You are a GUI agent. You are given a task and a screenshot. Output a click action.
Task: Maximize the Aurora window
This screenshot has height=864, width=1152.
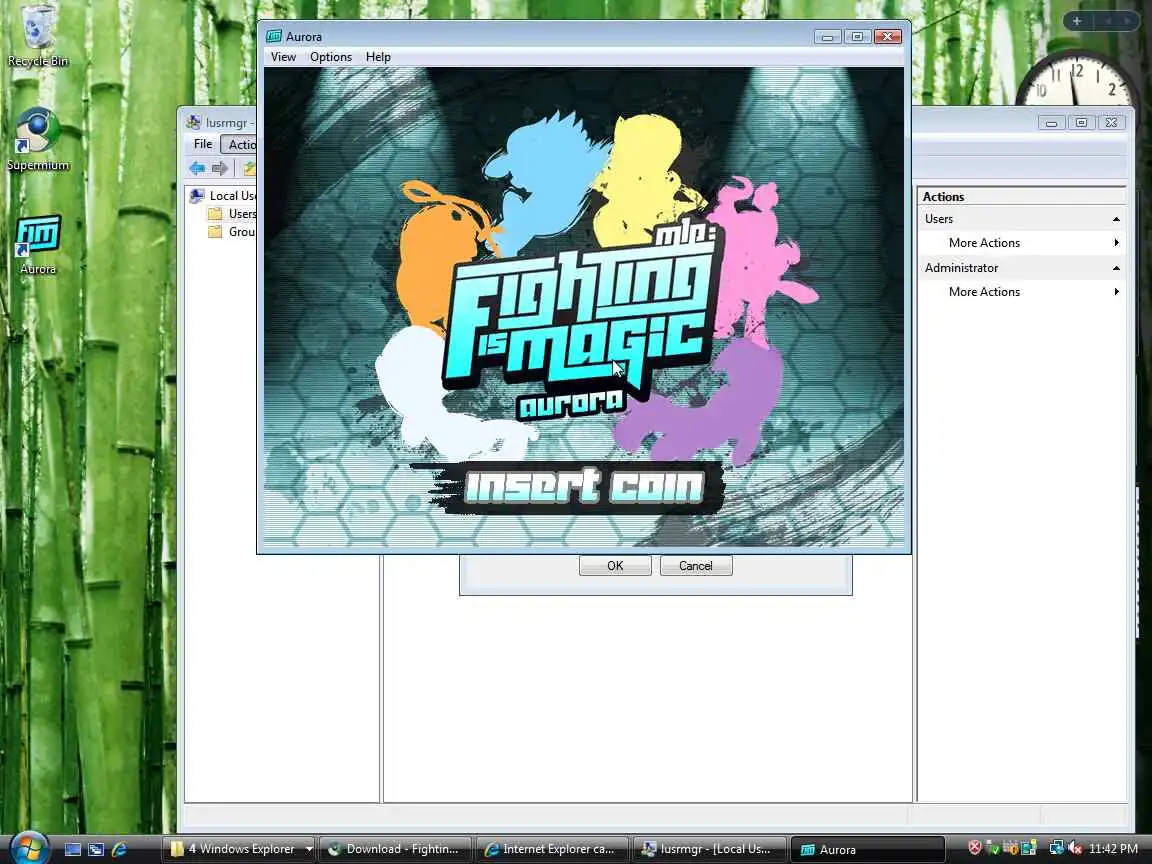(857, 37)
